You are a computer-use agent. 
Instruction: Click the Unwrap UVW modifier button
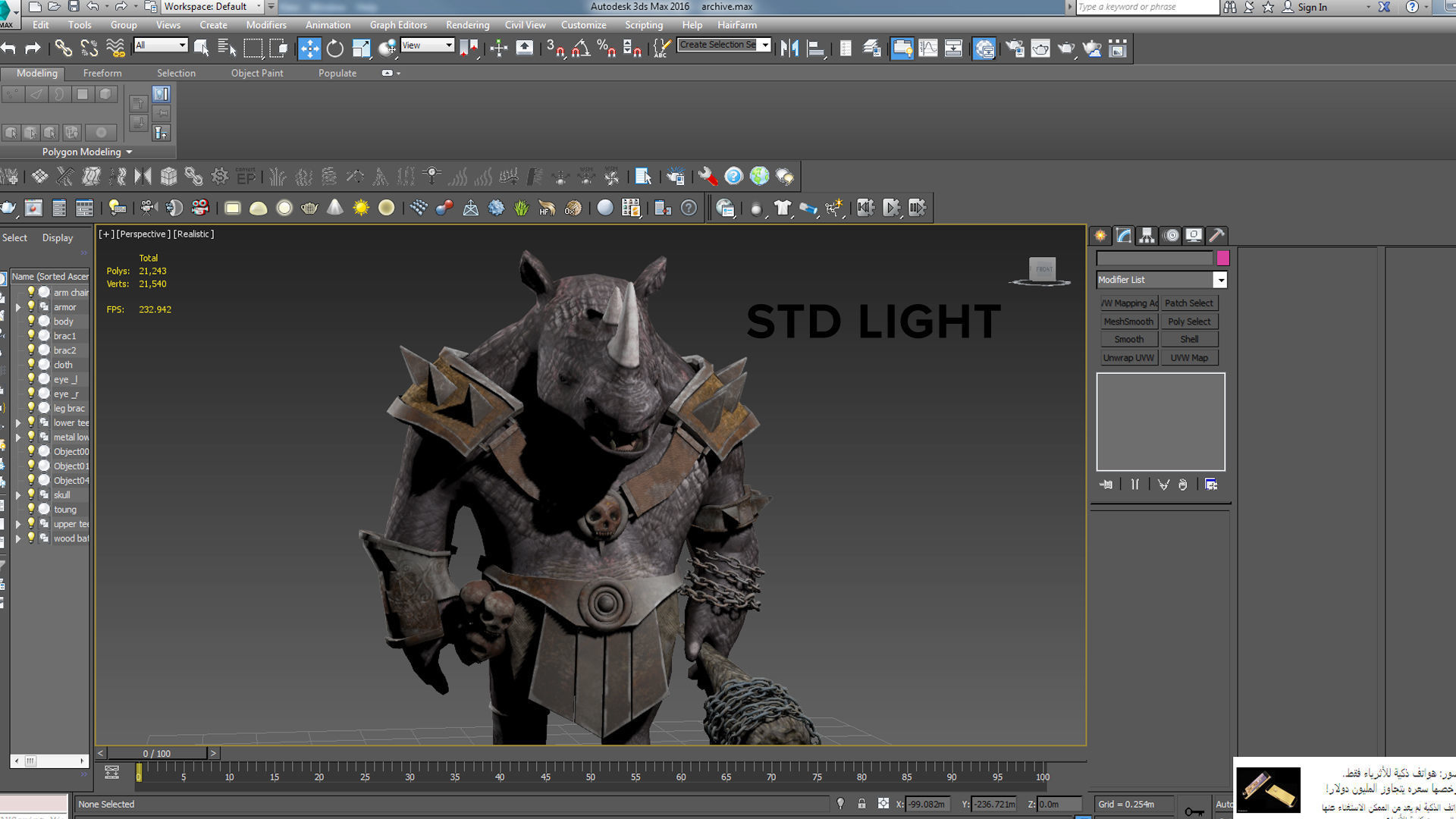tap(1128, 358)
